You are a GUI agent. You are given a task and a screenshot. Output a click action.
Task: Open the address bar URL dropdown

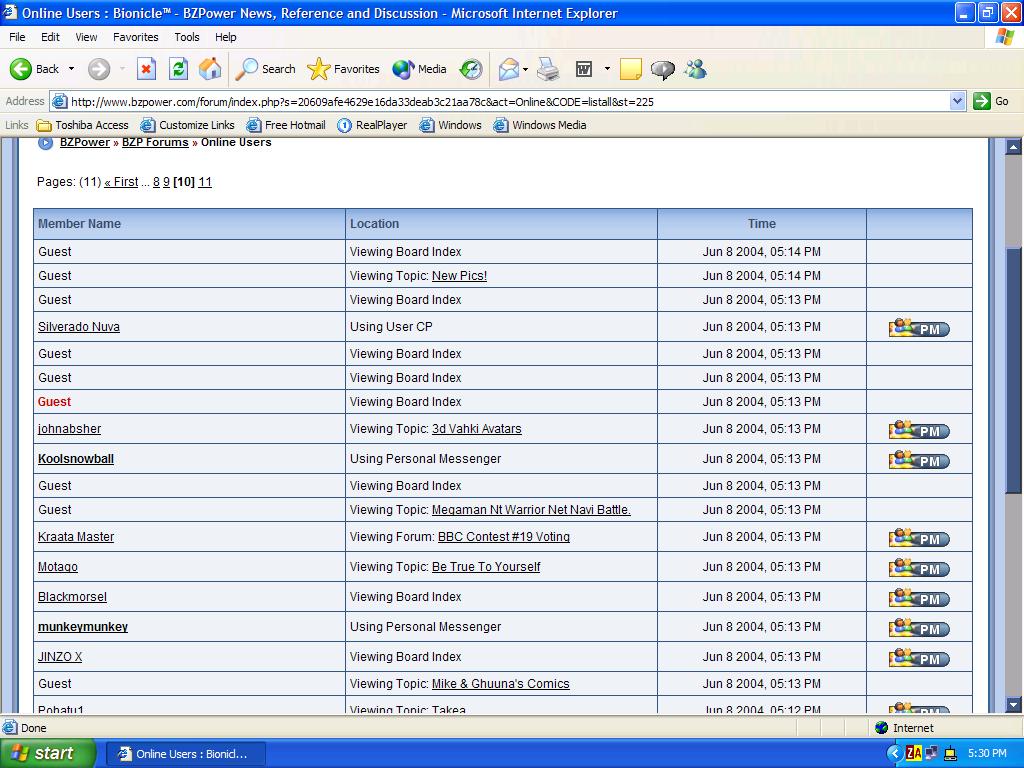pos(957,101)
